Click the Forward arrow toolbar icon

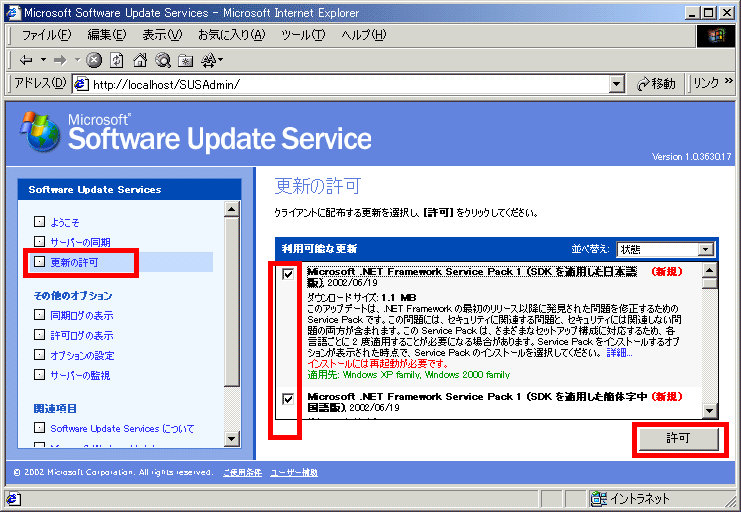point(60,60)
